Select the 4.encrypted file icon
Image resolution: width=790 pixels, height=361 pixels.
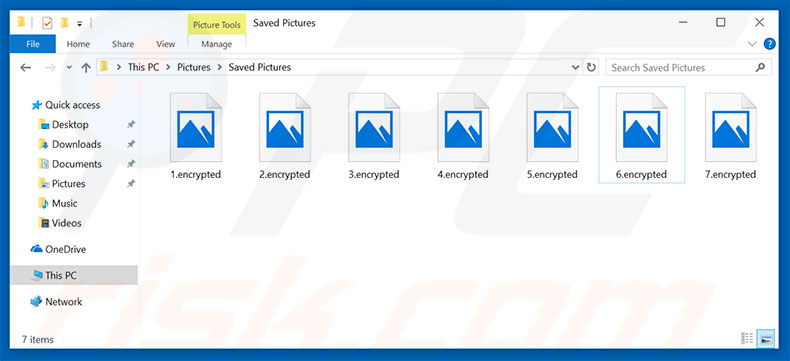click(x=463, y=127)
